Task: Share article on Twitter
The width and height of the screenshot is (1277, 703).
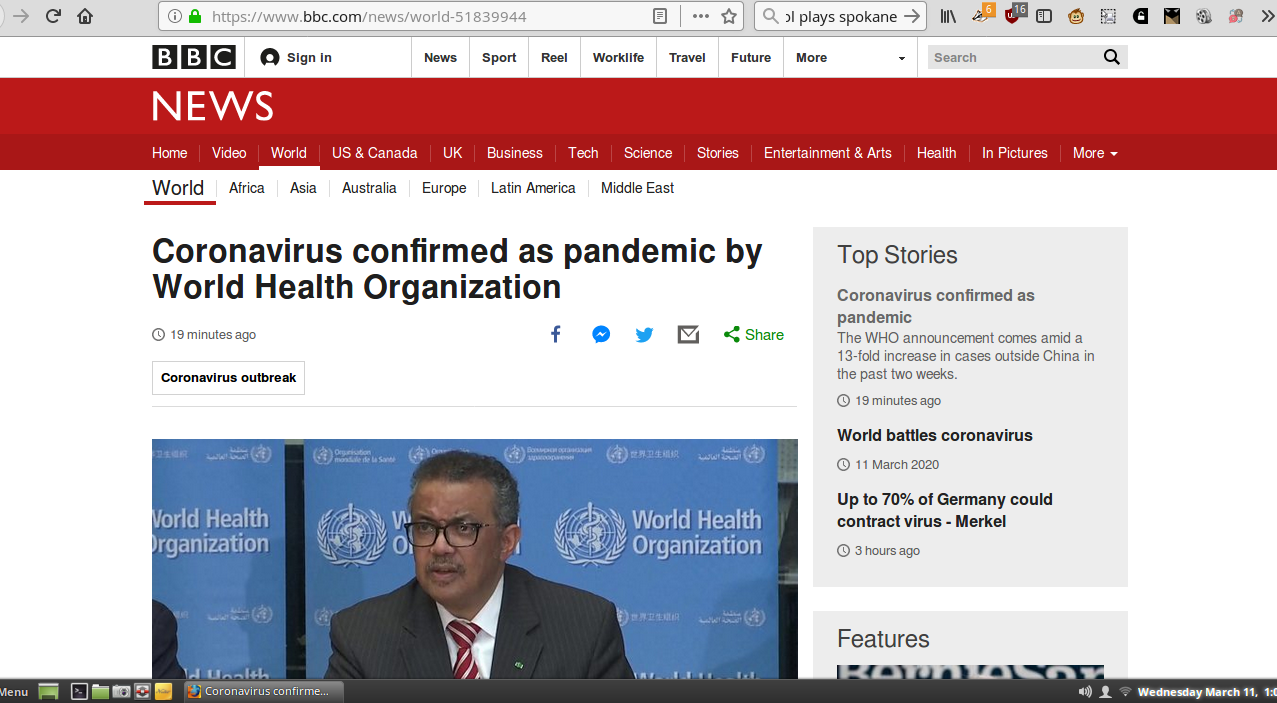Action: click(645, 334)
